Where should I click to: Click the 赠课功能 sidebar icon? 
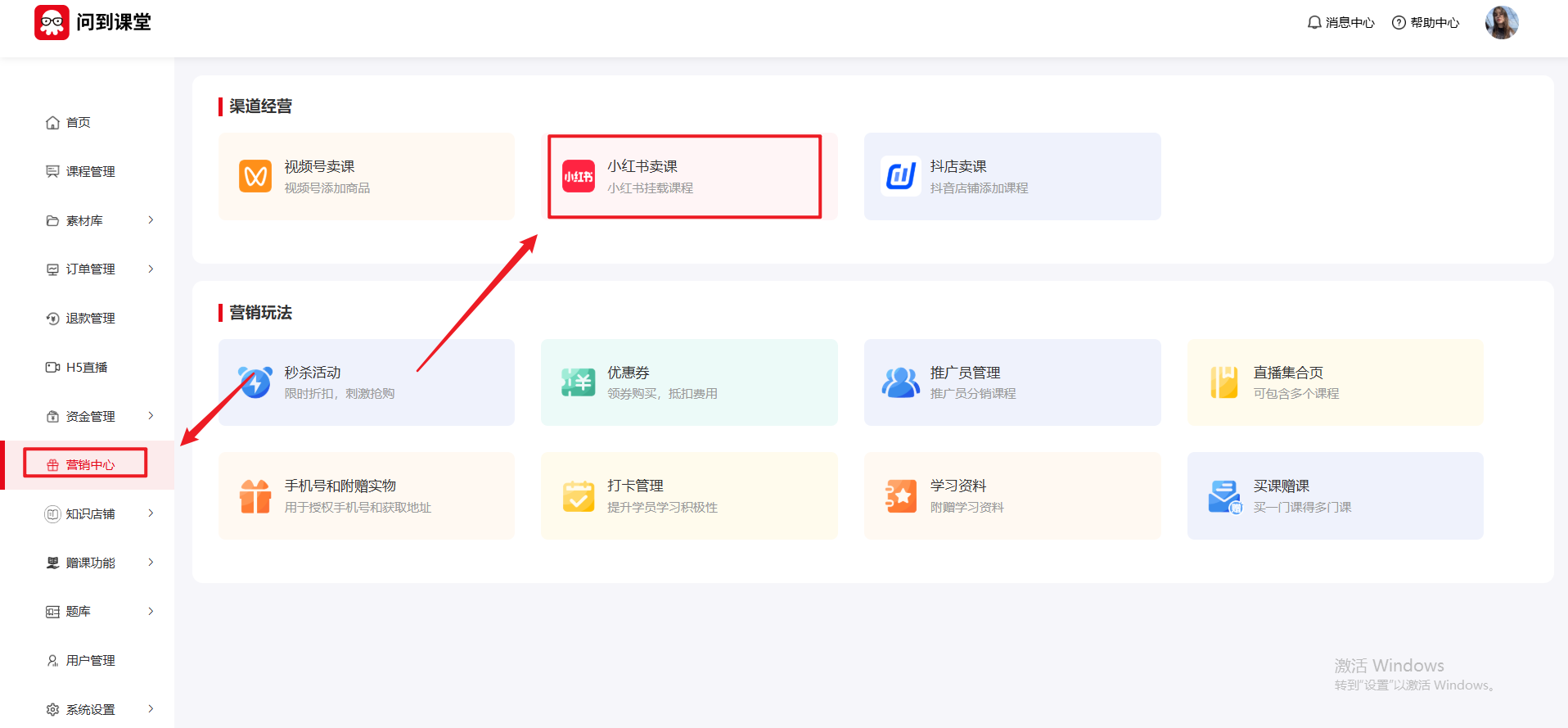(x=52, y=563)
